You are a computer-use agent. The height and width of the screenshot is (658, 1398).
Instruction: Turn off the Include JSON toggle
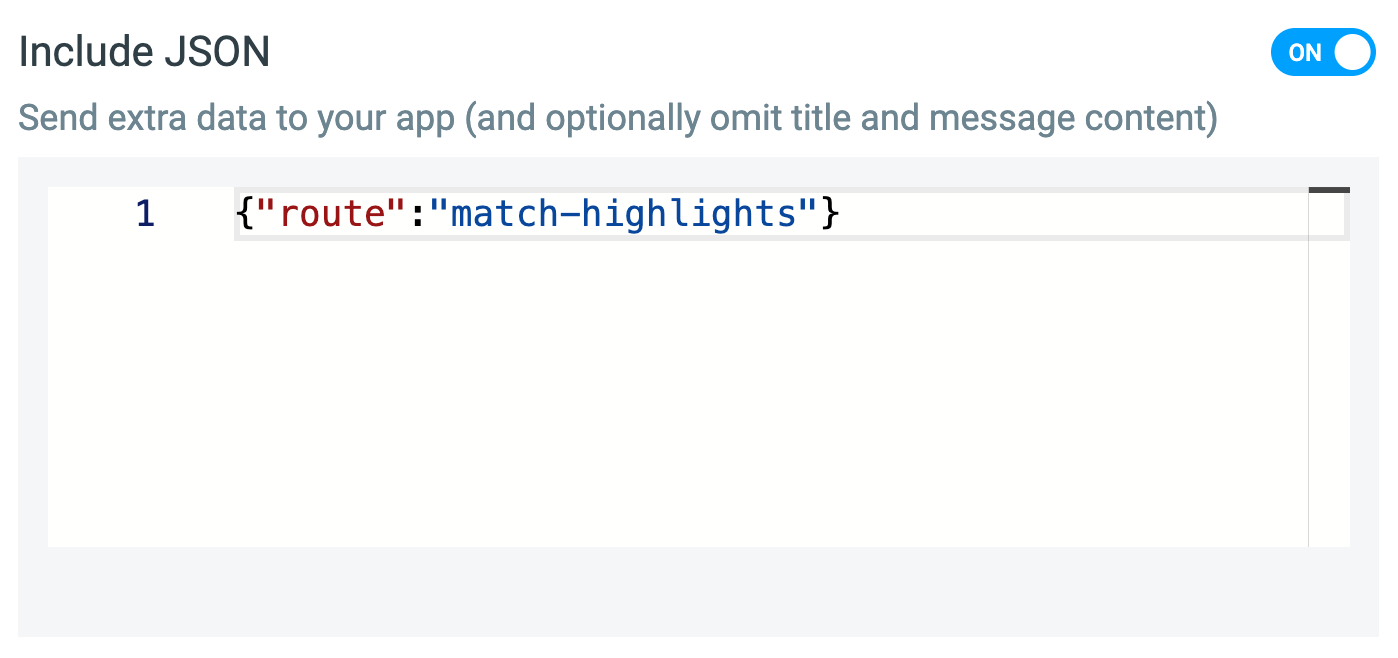pos(1323,52)
